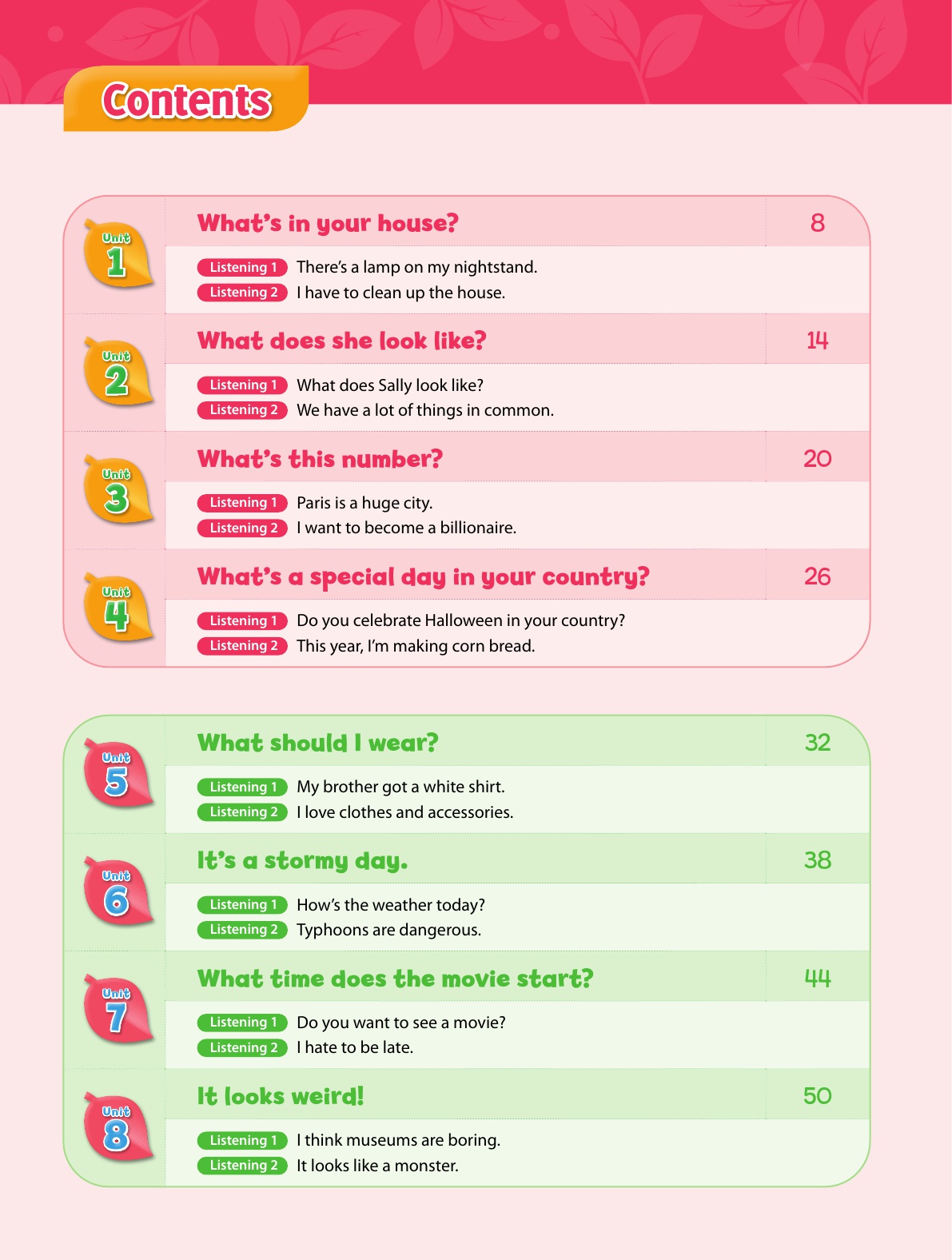Viewport: 952px width, 1260px height.
Task: Open "What's in your house?" heading
Action: [x=328, y=223]
